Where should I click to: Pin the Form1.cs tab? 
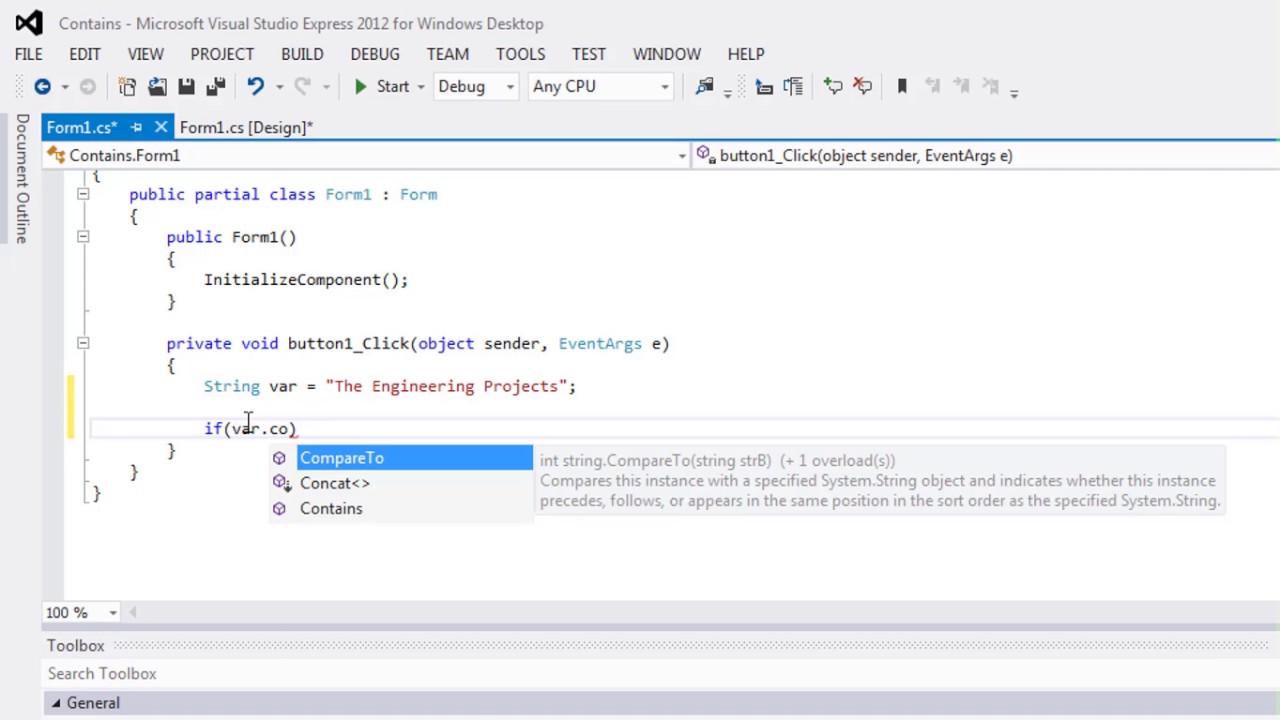pyautogui.click(x=136, y=127)
